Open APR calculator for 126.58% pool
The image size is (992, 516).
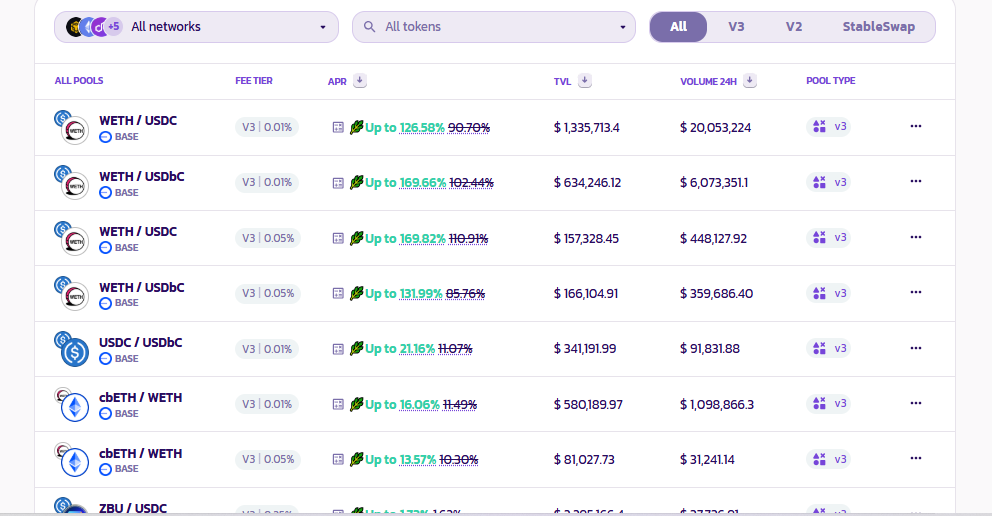tap(338, 128)
